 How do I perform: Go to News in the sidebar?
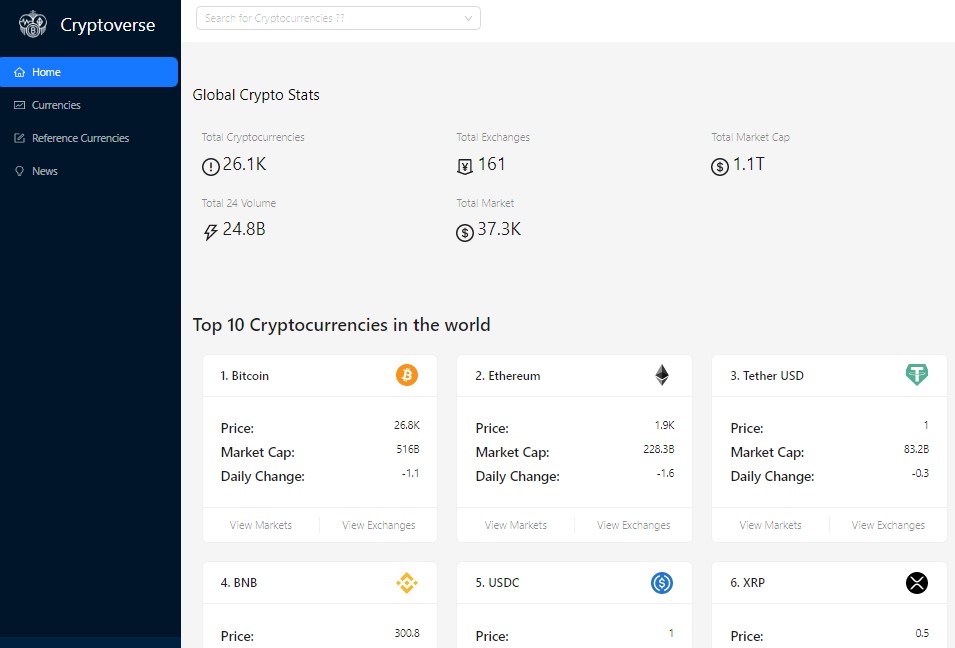[x=45, y=171]
